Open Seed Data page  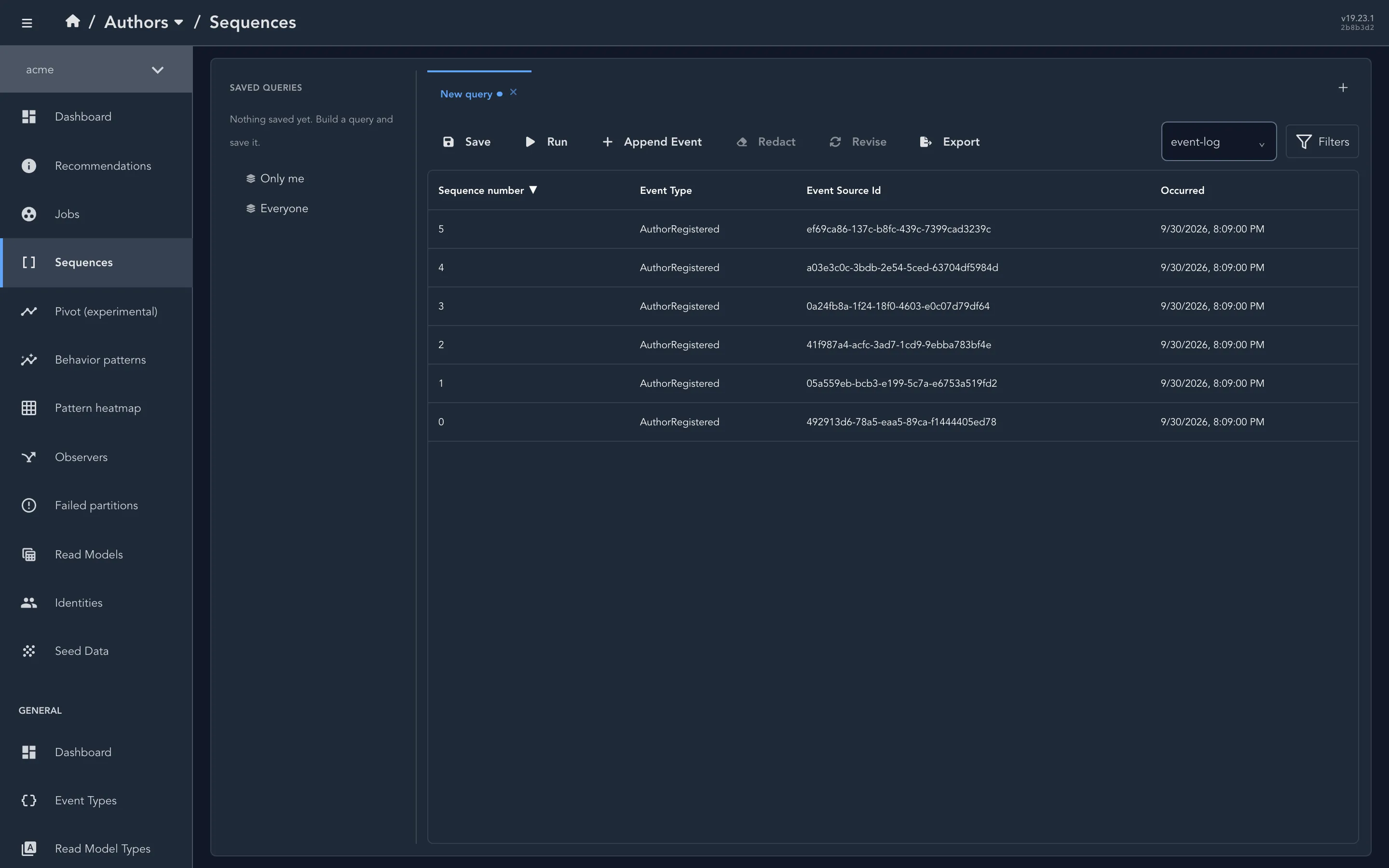[x=96, y=651]
